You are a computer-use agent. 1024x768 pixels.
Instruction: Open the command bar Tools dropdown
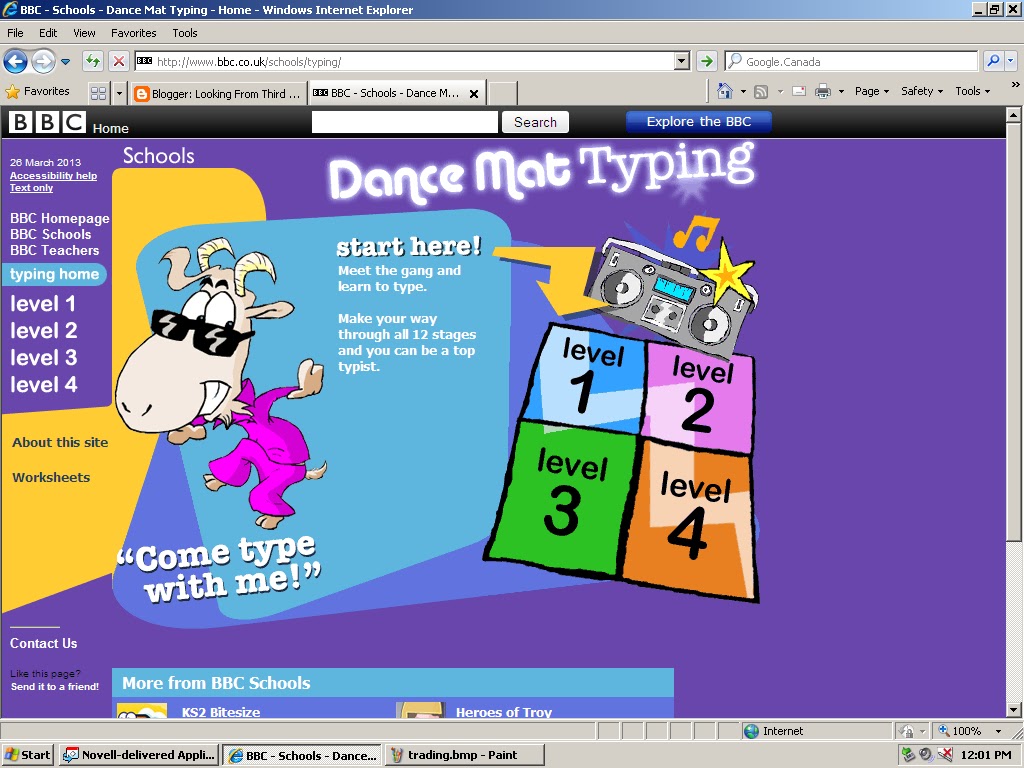(972, 91)
